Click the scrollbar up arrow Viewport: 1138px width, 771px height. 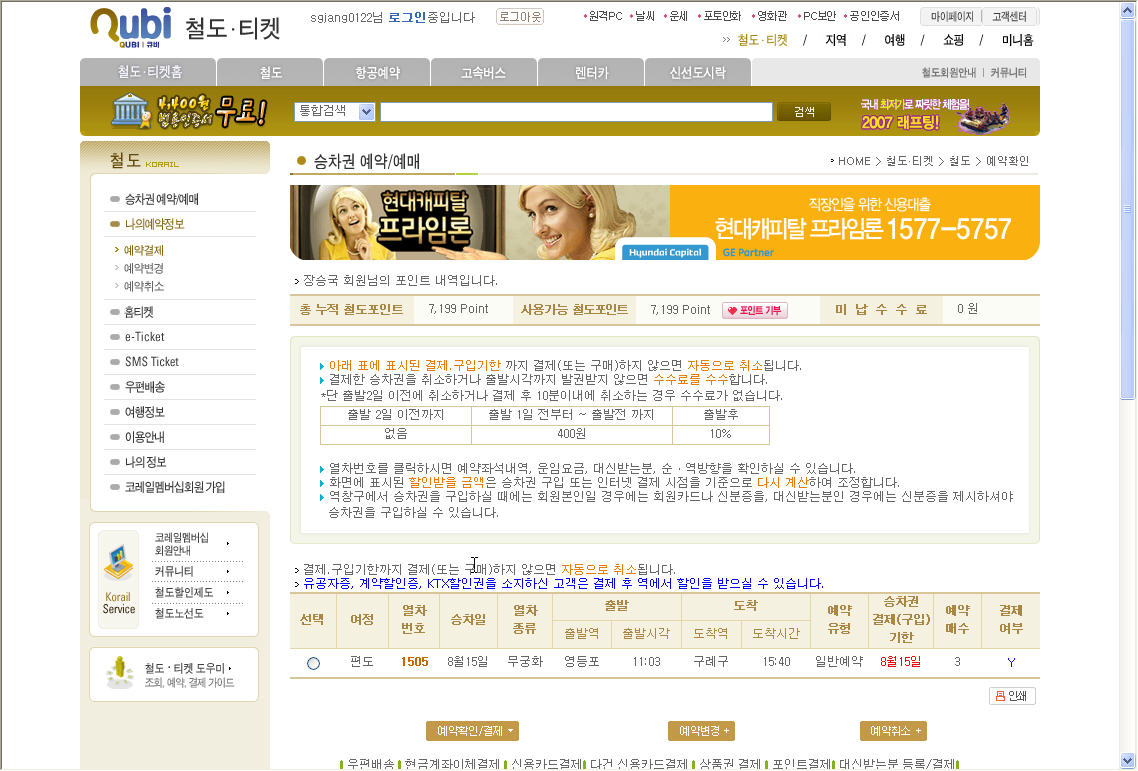pyautogui.click(x=1127, y=11)
